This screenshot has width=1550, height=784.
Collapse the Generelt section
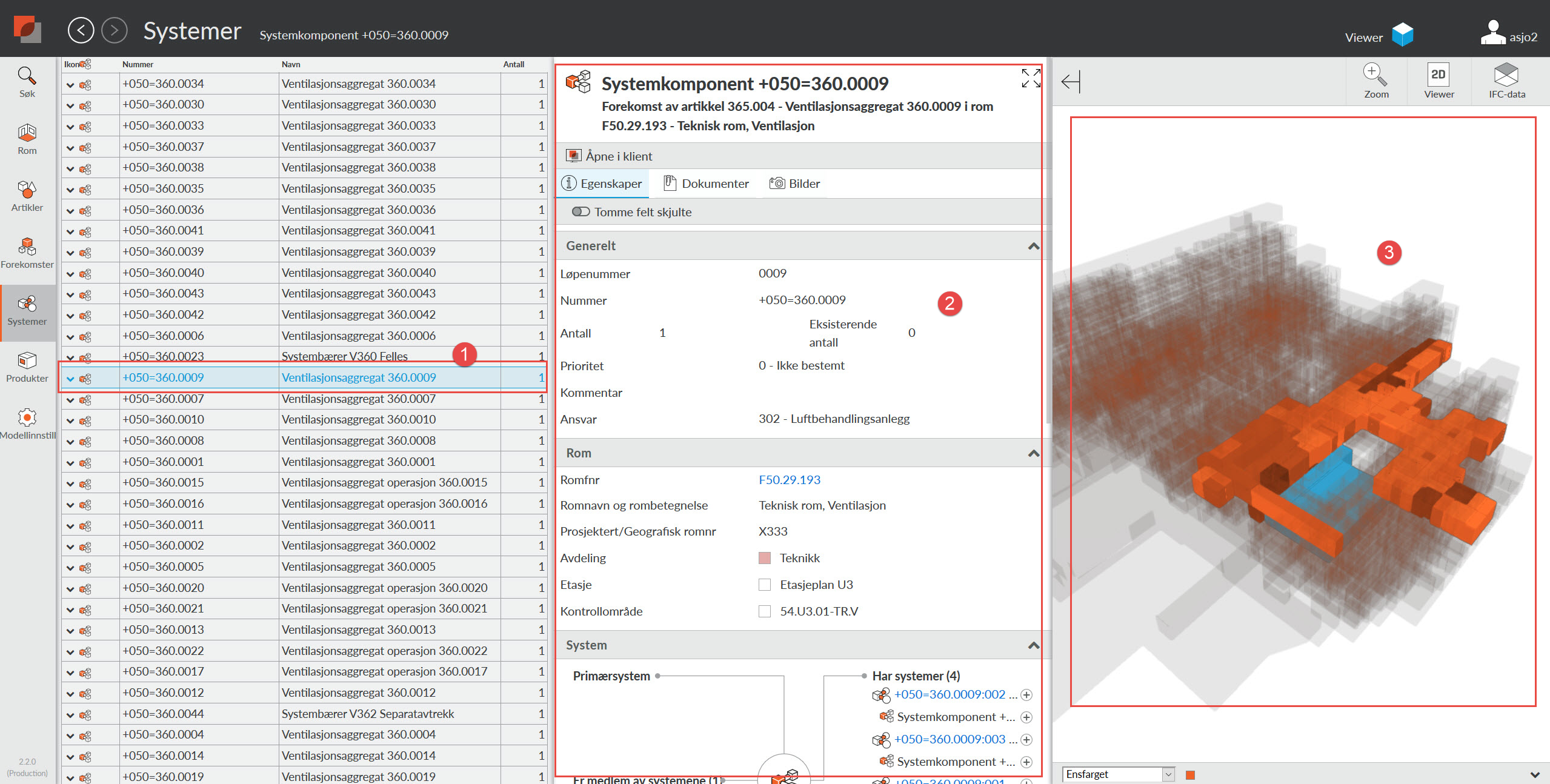1032,245
